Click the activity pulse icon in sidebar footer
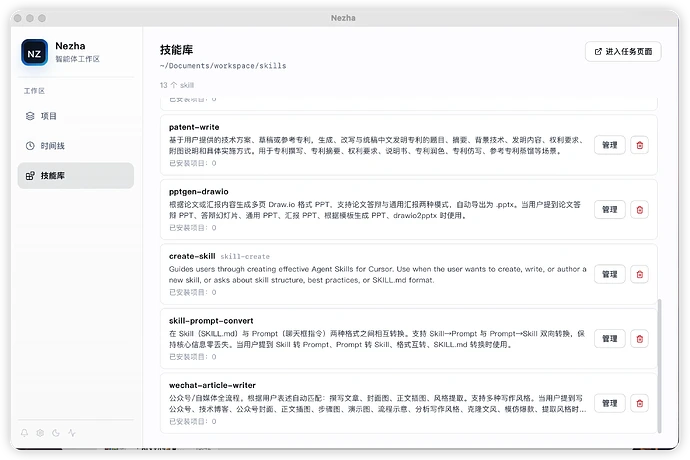The image size is (690, 460). tap(72, 433)
